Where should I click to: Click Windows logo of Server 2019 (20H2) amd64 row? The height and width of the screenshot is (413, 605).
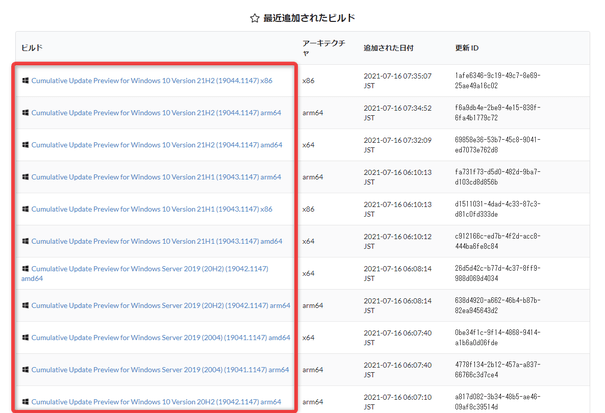click(x=25, y=268)
